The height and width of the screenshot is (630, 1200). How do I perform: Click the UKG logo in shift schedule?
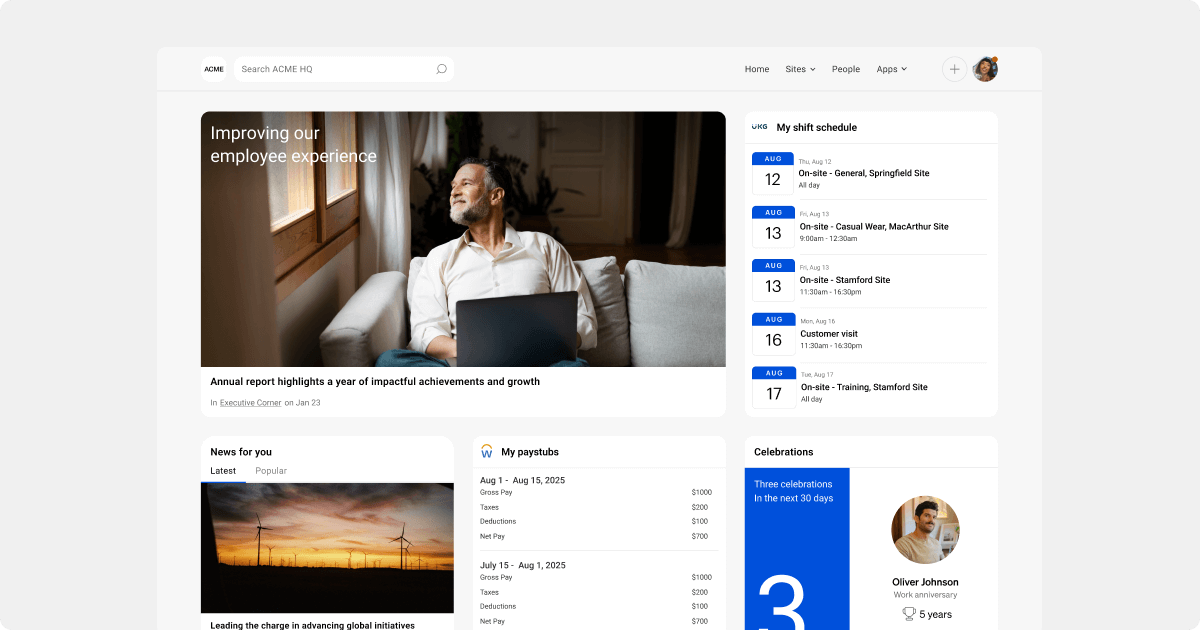(x=760, y=127)
